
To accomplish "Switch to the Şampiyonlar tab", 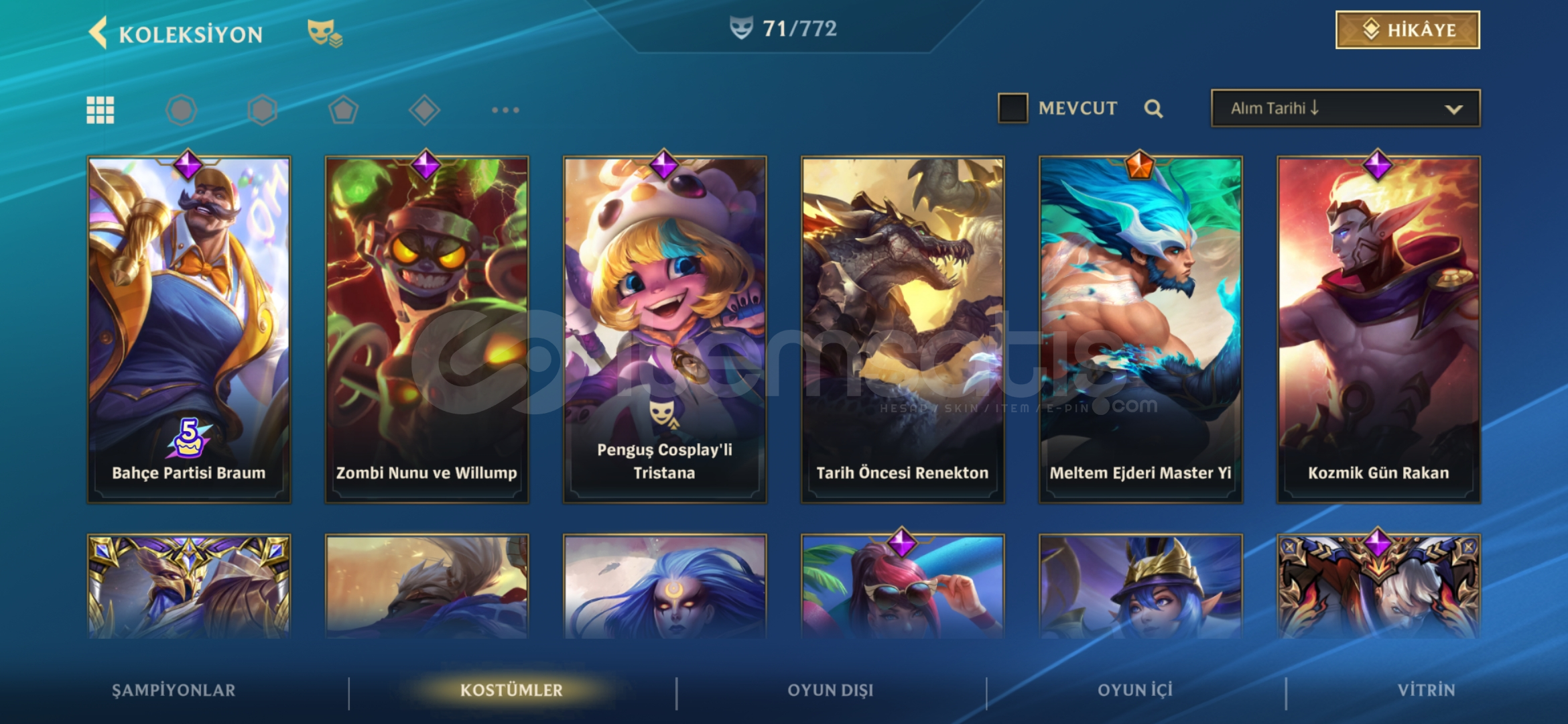I will [174, 690].
